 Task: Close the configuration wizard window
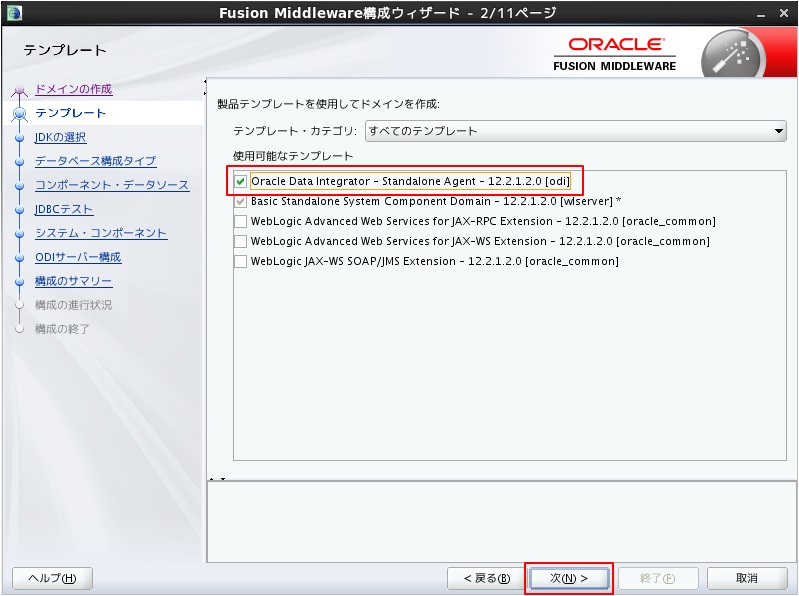pos(784,13)
